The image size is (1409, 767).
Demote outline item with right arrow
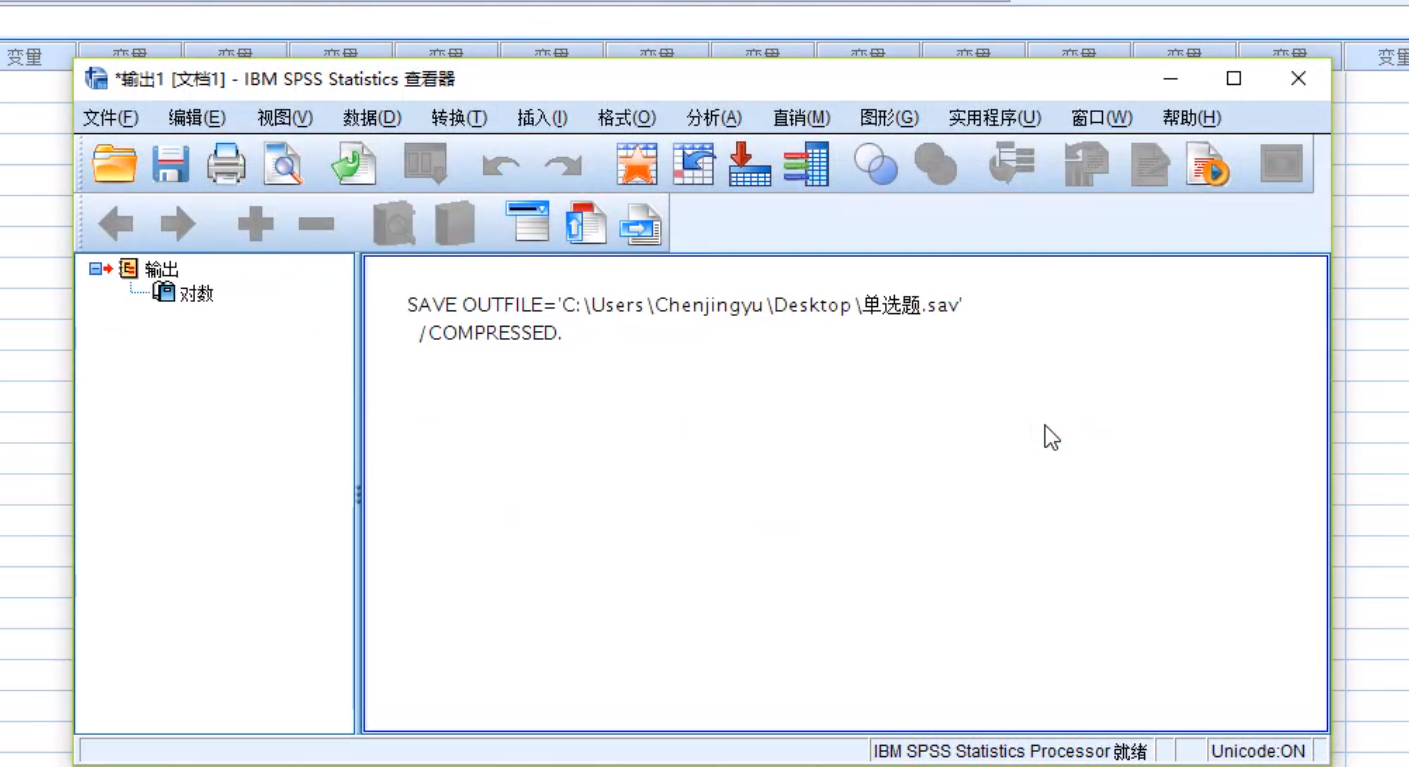(x=178, y=224)
